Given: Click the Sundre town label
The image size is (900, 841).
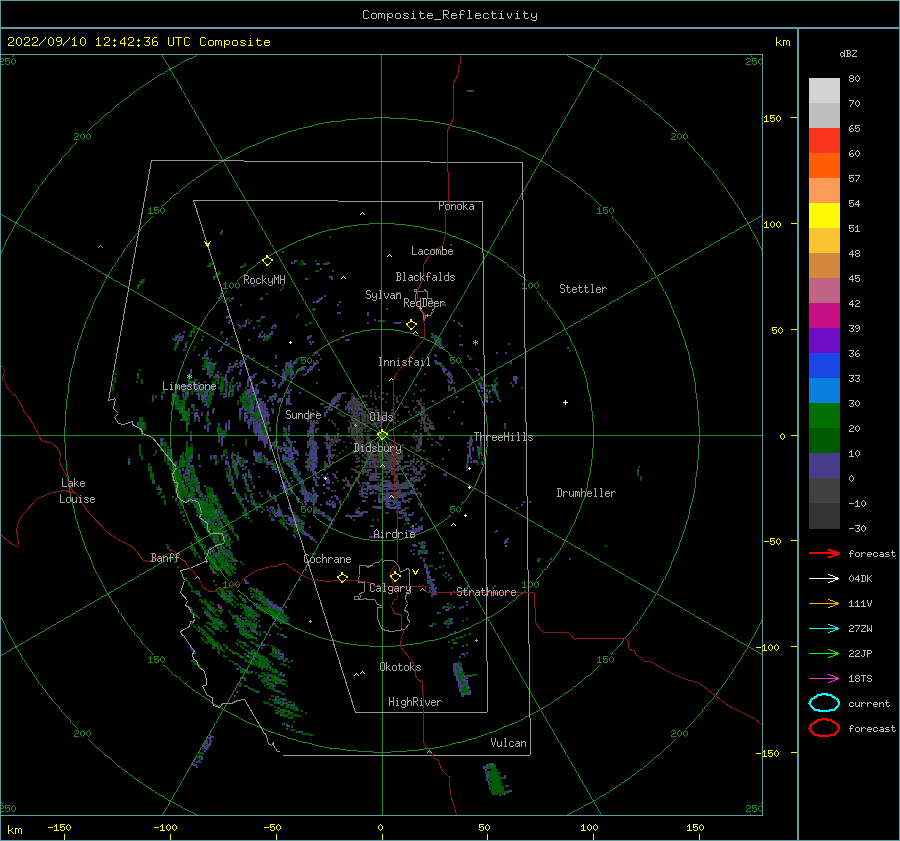Looking at the screenshot, I should [303, 414].
